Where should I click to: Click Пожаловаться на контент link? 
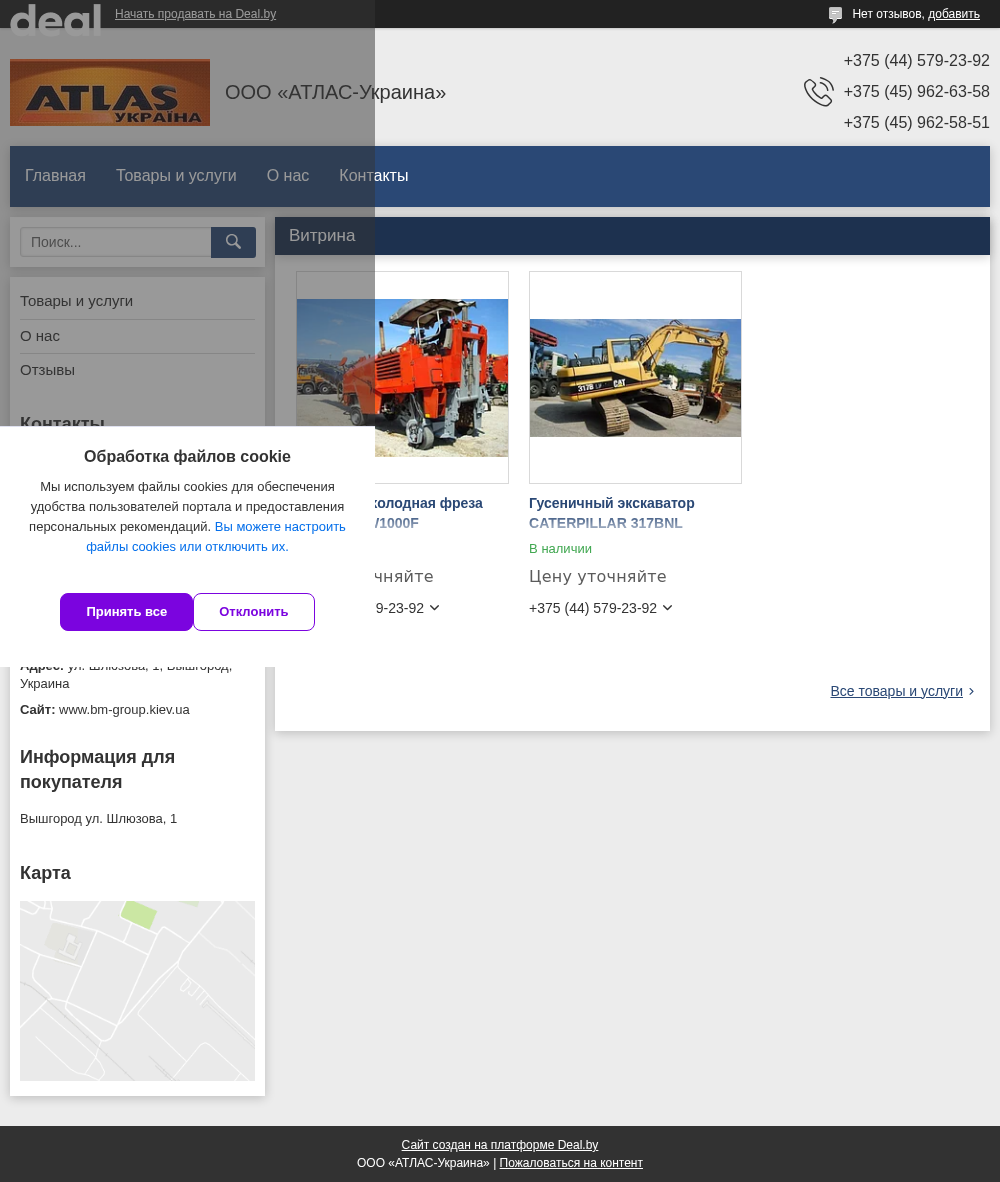click(571, 1163)
